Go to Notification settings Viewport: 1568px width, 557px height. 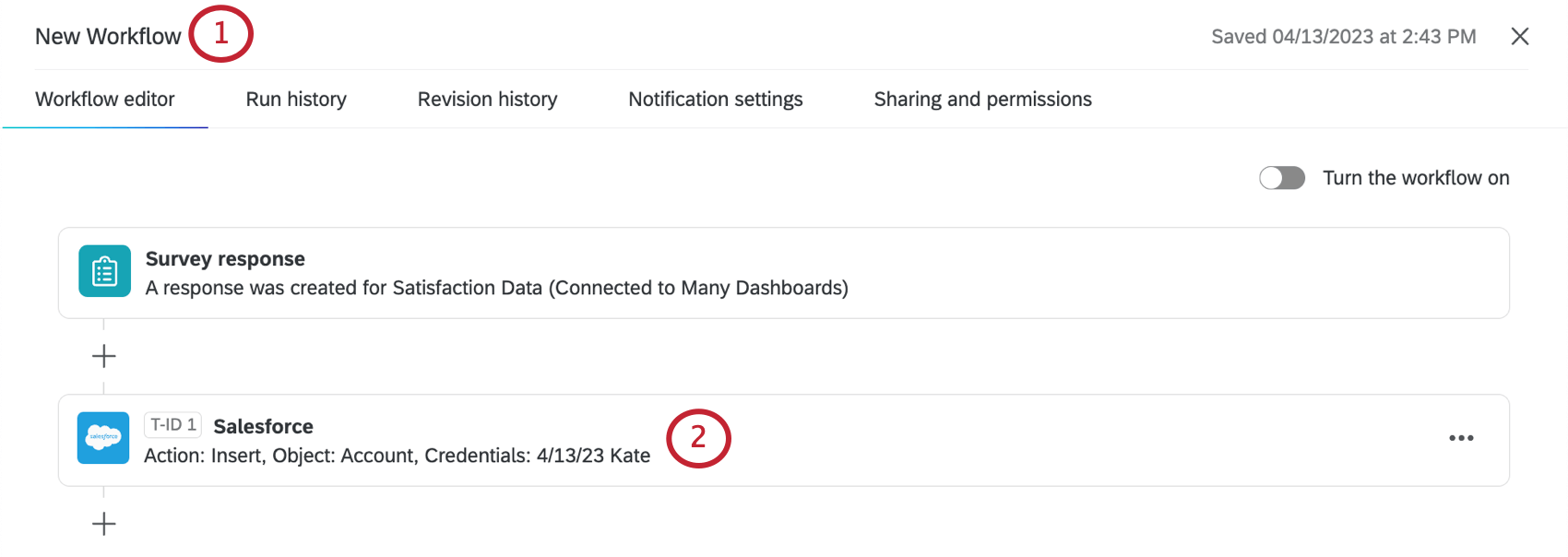click(x=715, y=99)
